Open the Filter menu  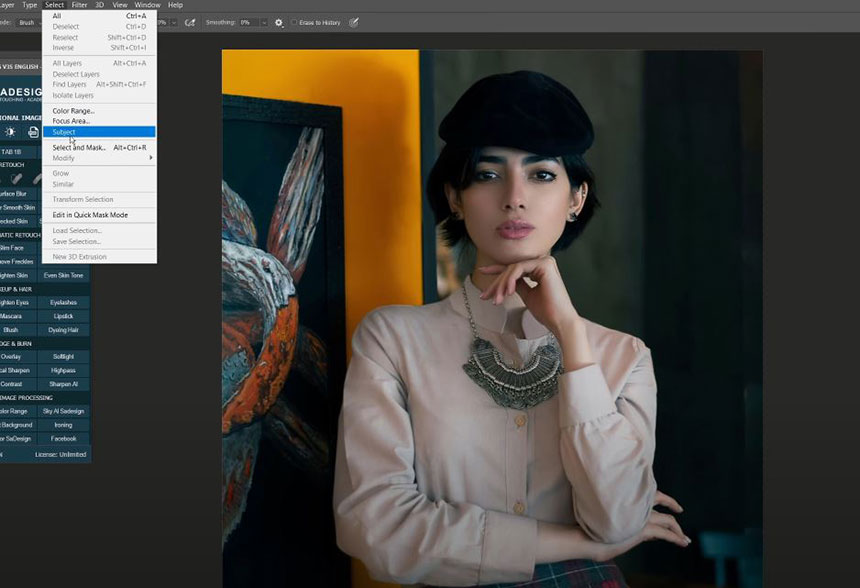tap(79, 5)
